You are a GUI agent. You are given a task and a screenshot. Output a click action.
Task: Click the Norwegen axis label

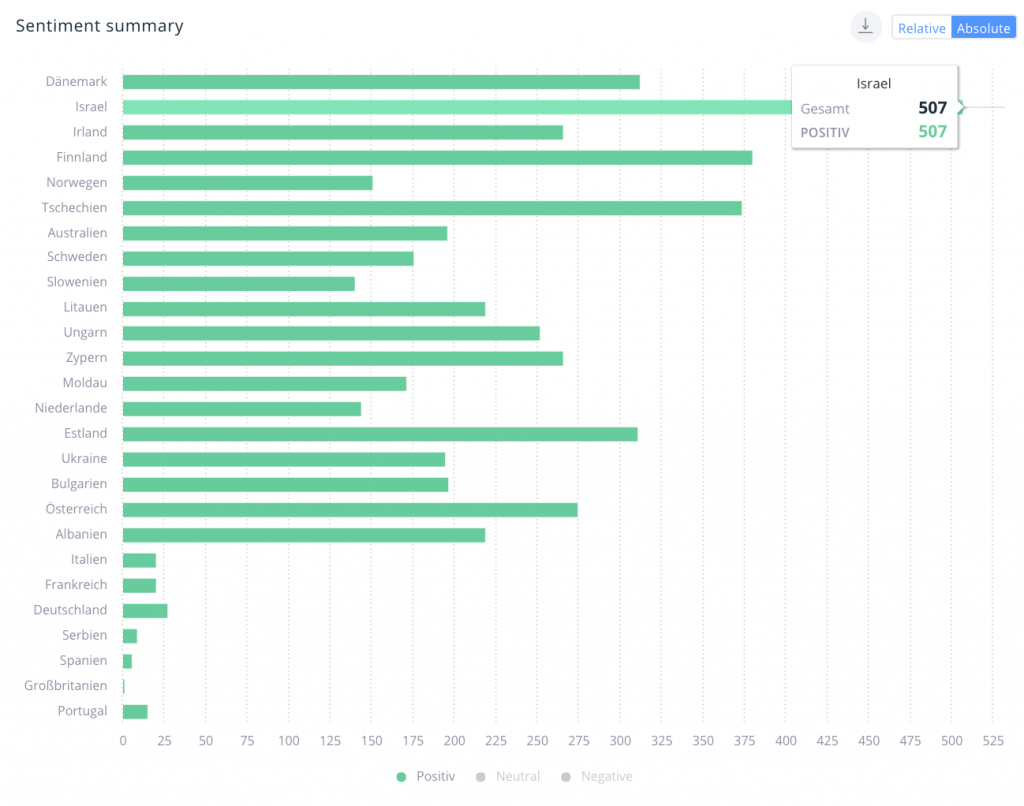coord(76,182)
